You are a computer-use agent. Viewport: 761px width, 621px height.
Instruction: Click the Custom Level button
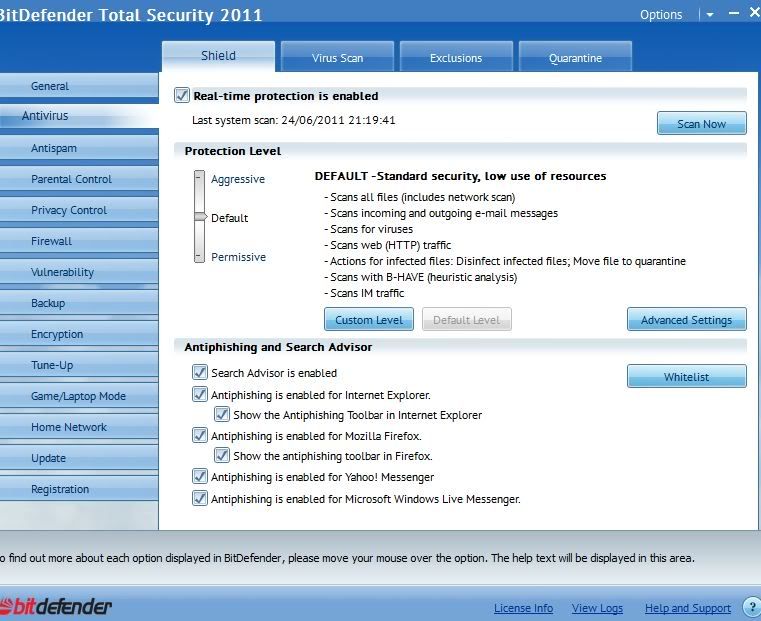click(x=369, y=319)
